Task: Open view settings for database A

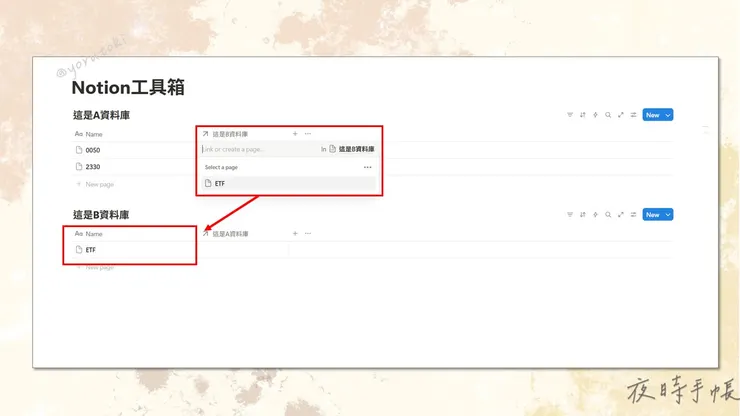Action: point(633,115)
